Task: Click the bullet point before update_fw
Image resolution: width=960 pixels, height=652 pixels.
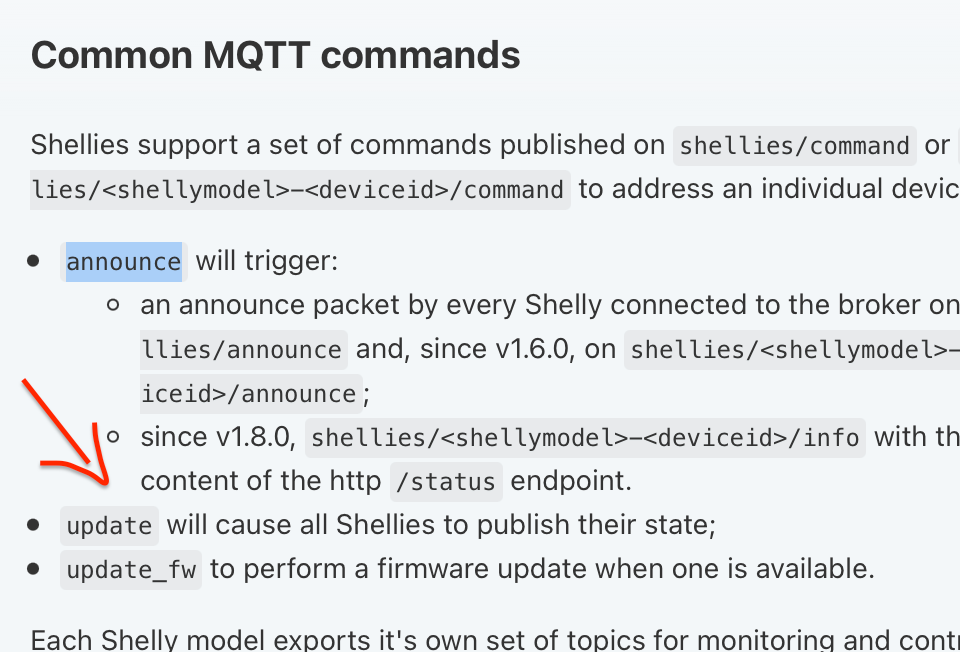Action: (35, 569)
